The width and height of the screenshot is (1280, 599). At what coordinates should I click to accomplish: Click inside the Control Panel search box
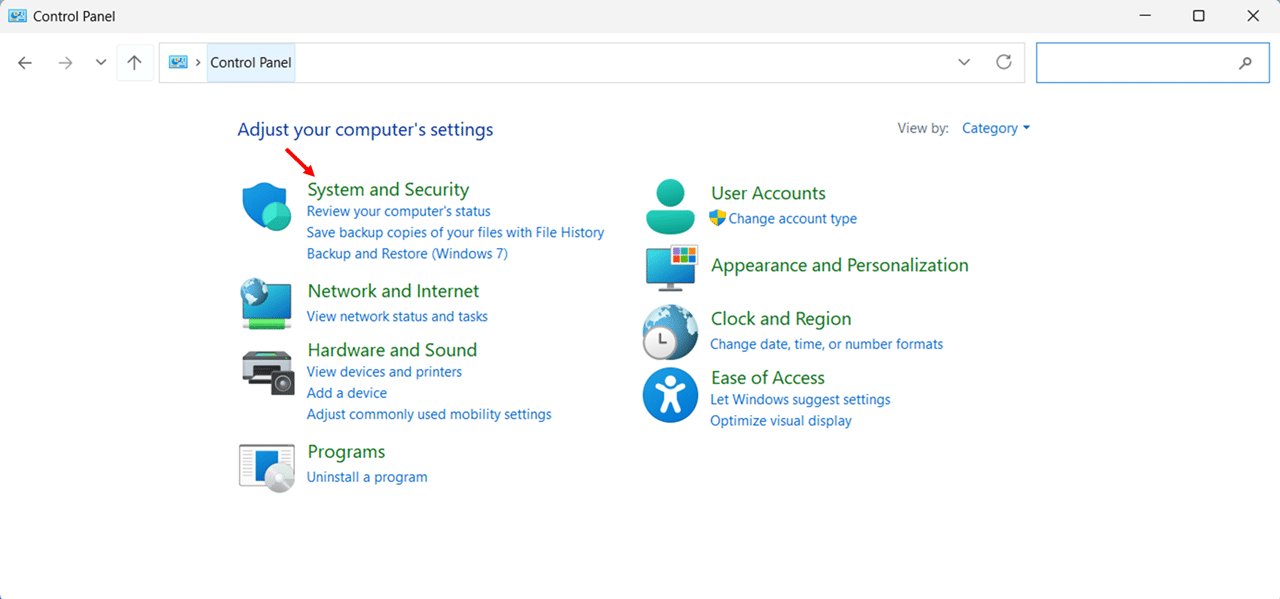[1135, 62]
